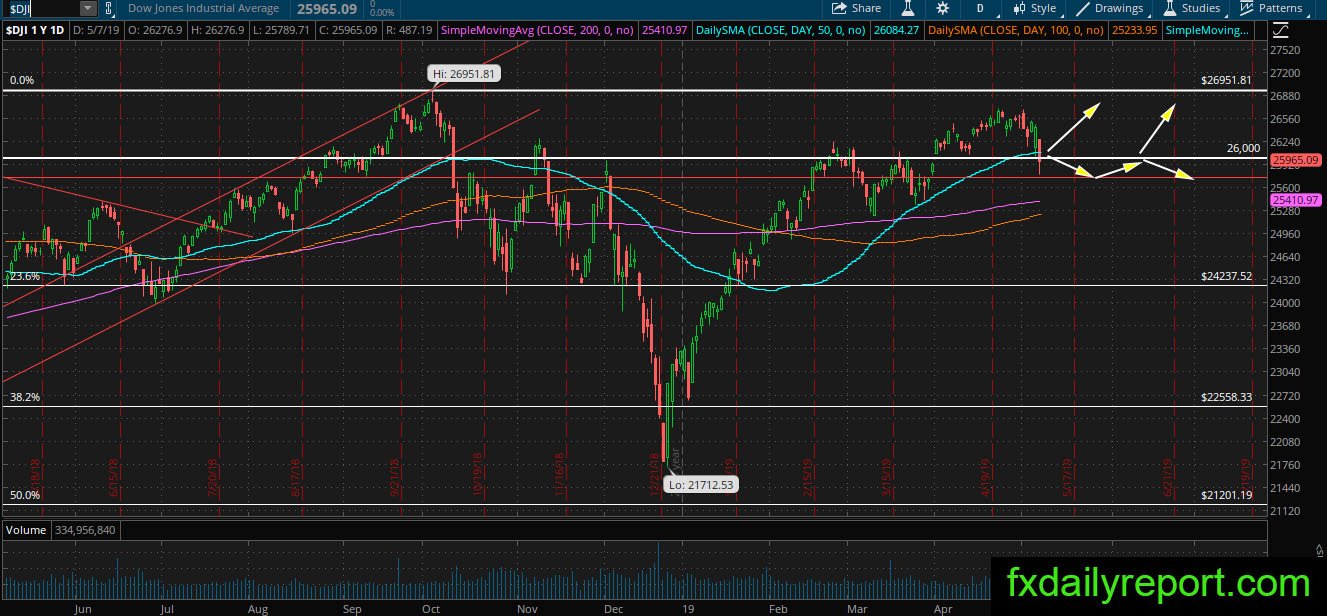The height and width of the screenshot is (616, 1327).
Task: Click the Style candlestick icon
Action: (1019, 8)
